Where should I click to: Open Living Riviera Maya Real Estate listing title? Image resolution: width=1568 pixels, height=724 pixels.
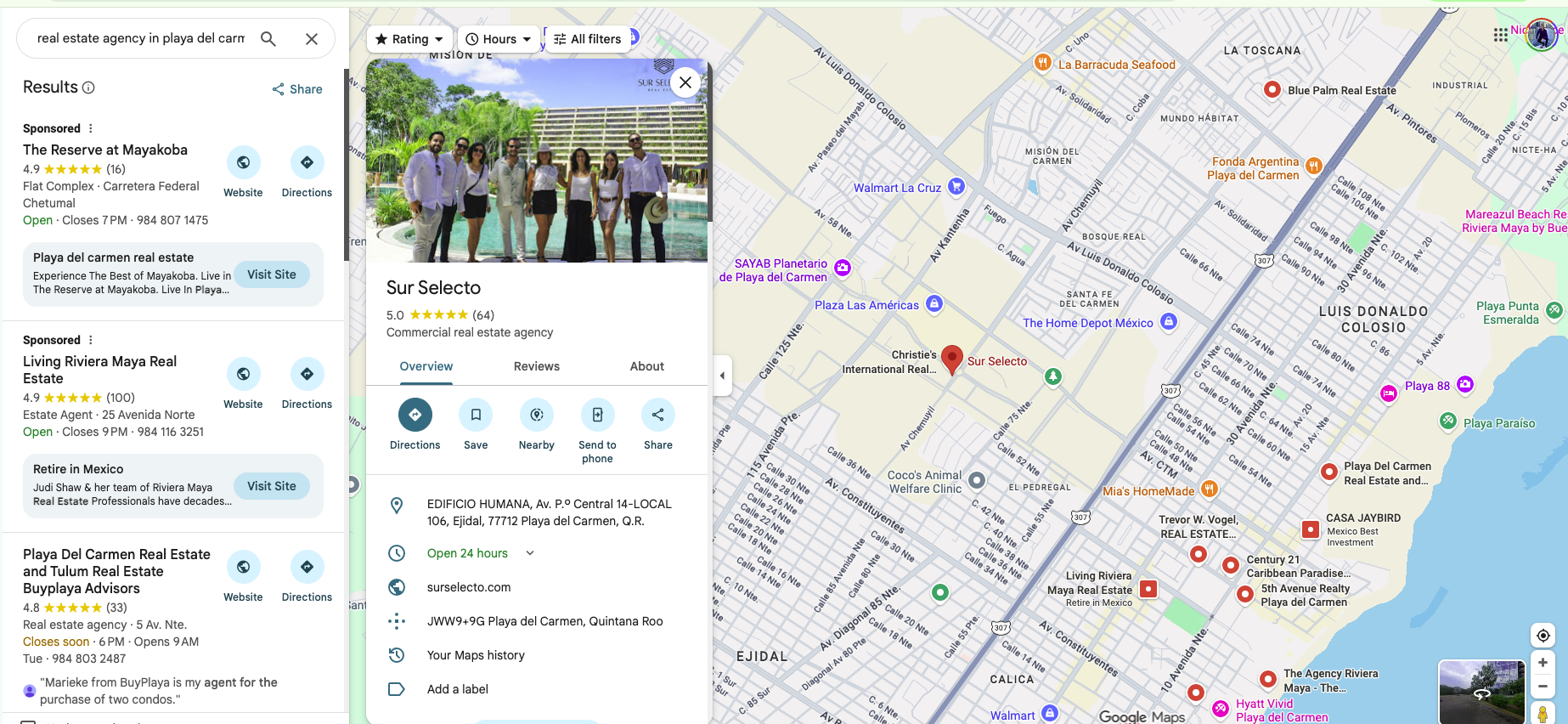(x=100, y=370)
